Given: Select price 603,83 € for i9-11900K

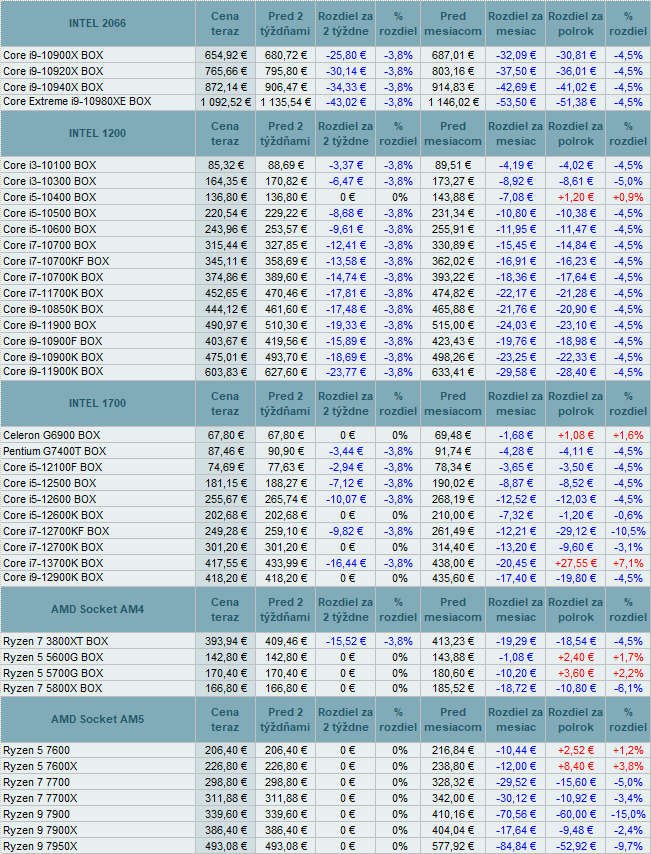Looking at the screenshot, I should [x=226, y=372].
